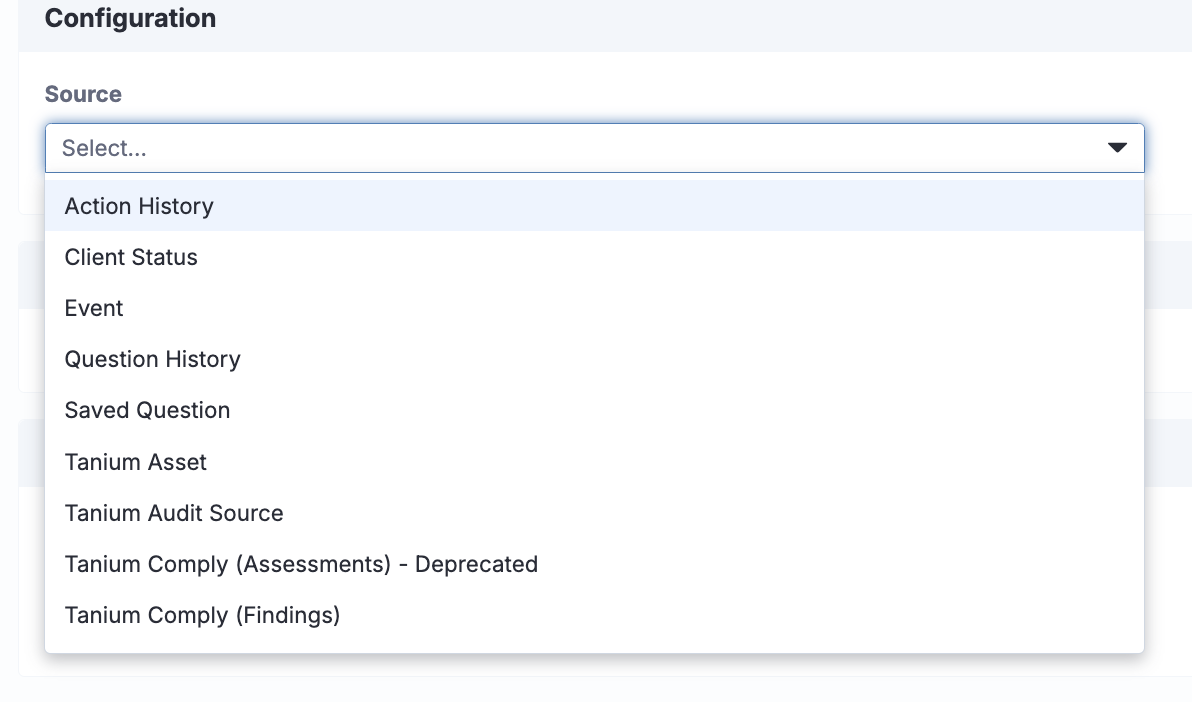Click the Source dropdown arrow
Image resolution: width=1192 pixels, height=702 pixels.
(1117, 148)
